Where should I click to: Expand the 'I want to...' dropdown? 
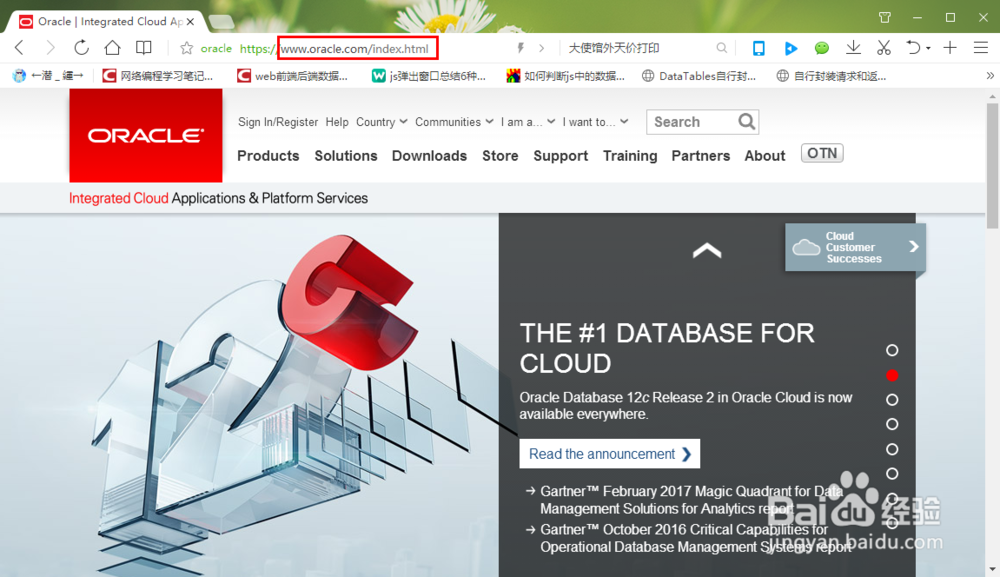pos(596,122)
